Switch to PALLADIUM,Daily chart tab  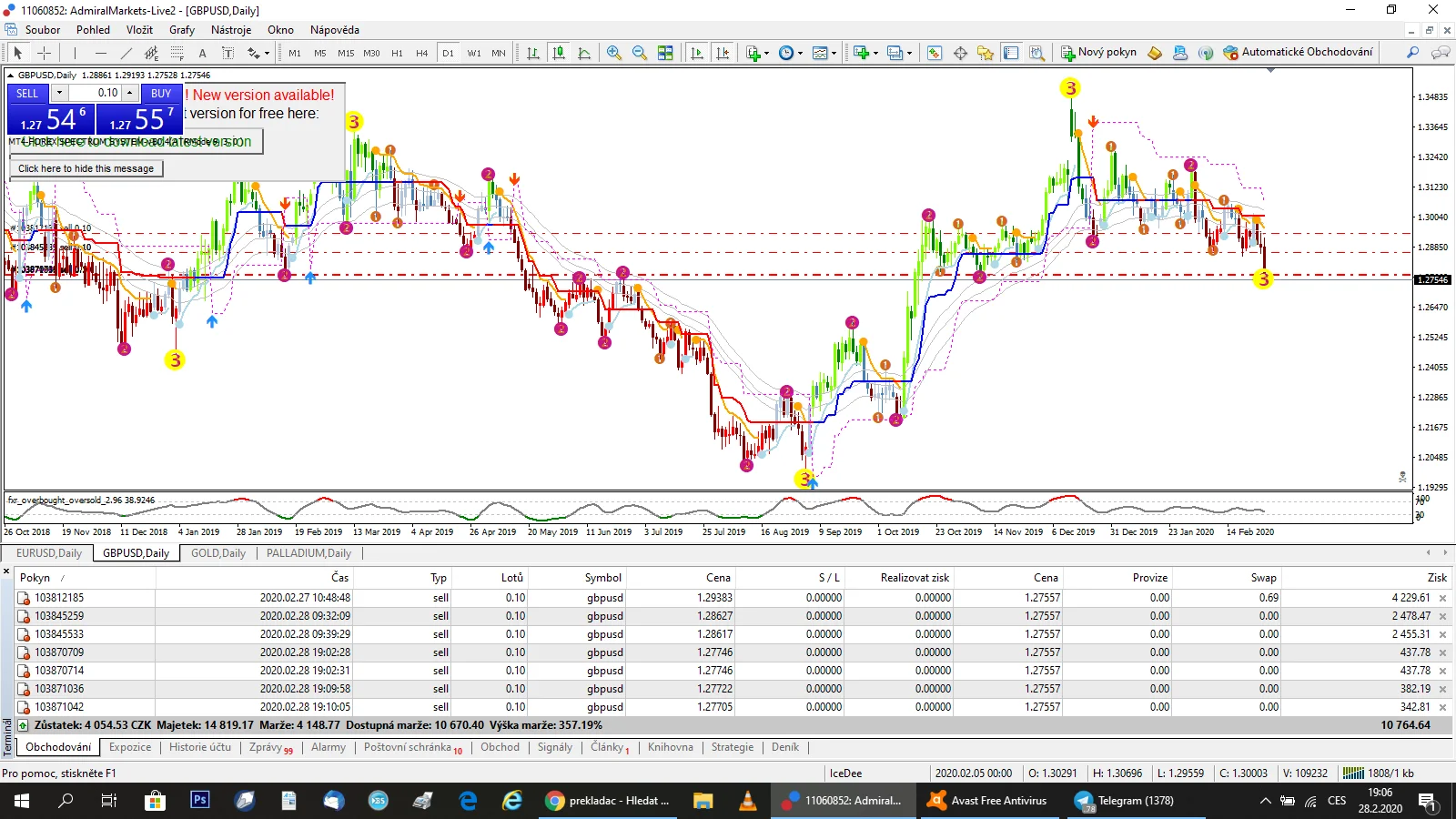308,553
